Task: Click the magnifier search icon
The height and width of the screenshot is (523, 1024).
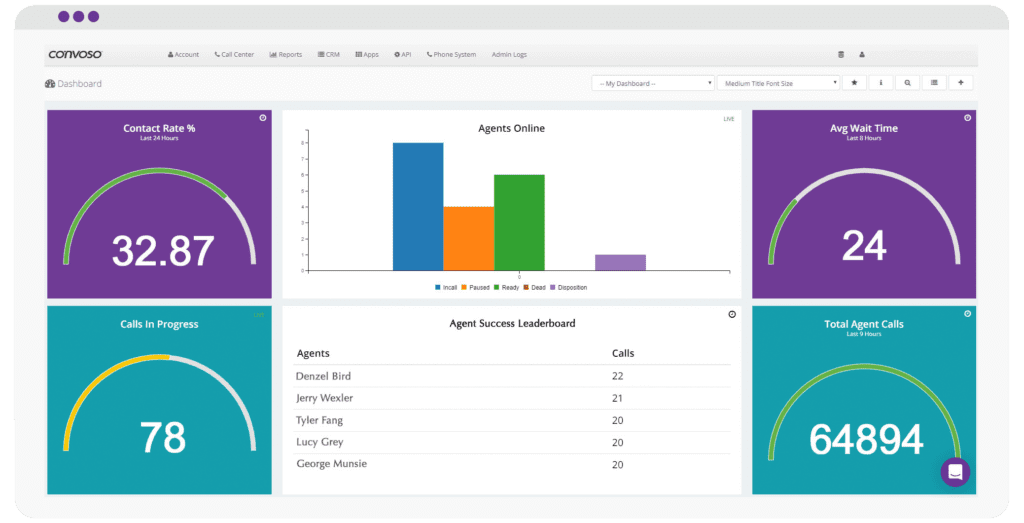Action: [907, 83]
